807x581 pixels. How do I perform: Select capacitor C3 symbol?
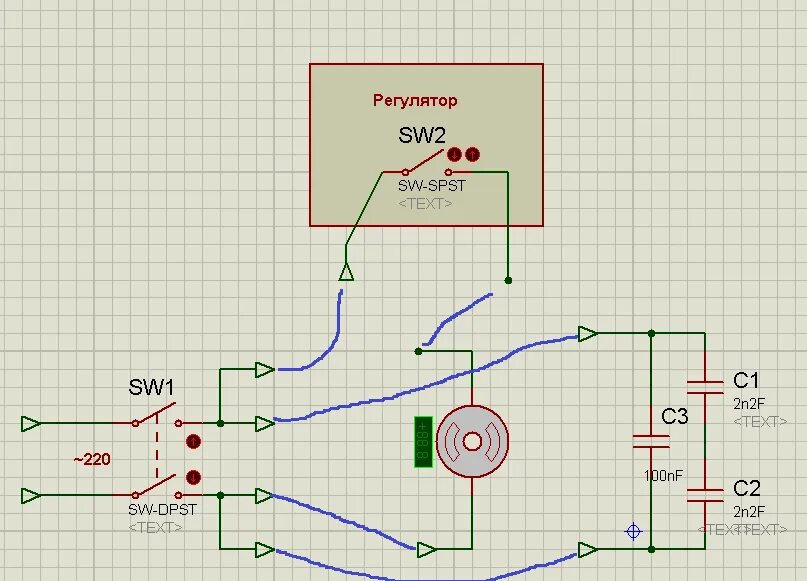[x=651, y=442]
